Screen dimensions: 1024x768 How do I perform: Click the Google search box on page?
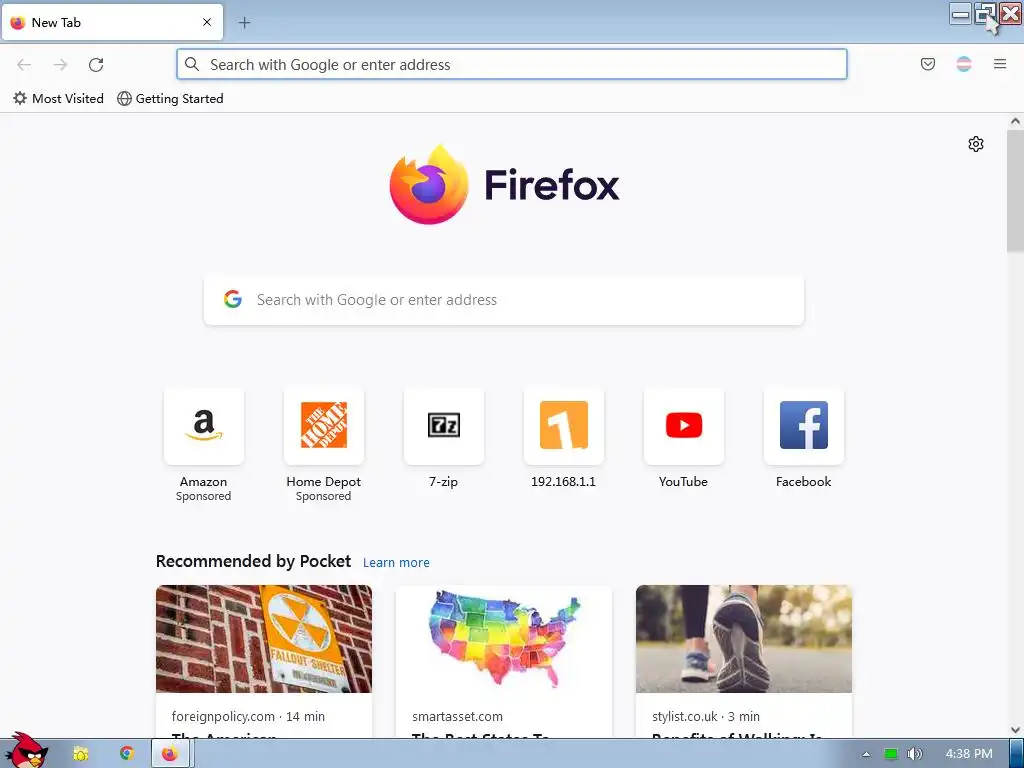coord(504,300)
